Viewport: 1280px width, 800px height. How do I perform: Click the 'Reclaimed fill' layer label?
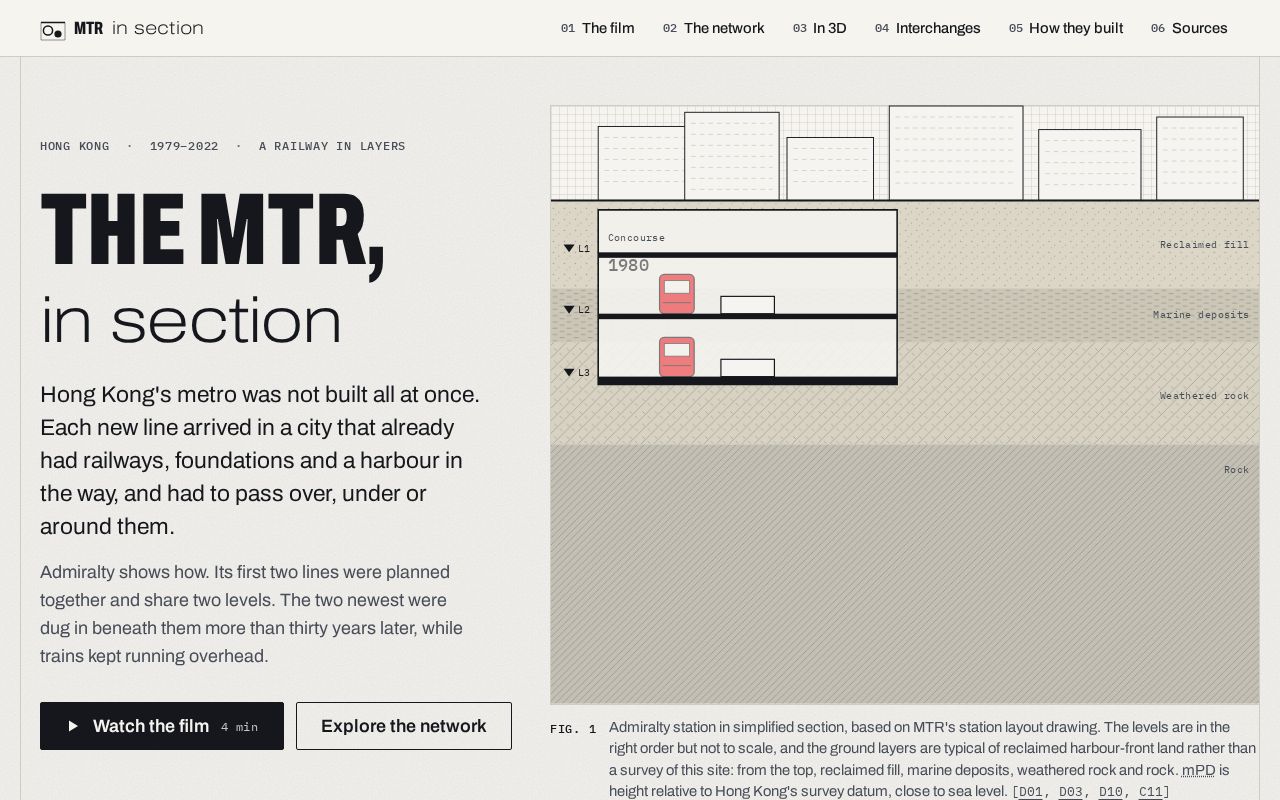coord(1204,245)
